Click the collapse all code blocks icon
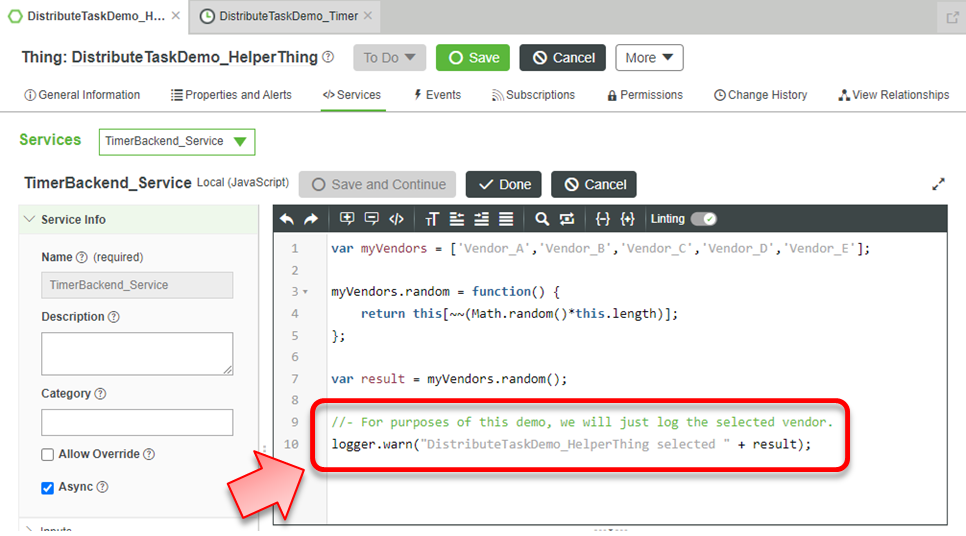This screenshot has height=536, width=966. tap(603, 219)
